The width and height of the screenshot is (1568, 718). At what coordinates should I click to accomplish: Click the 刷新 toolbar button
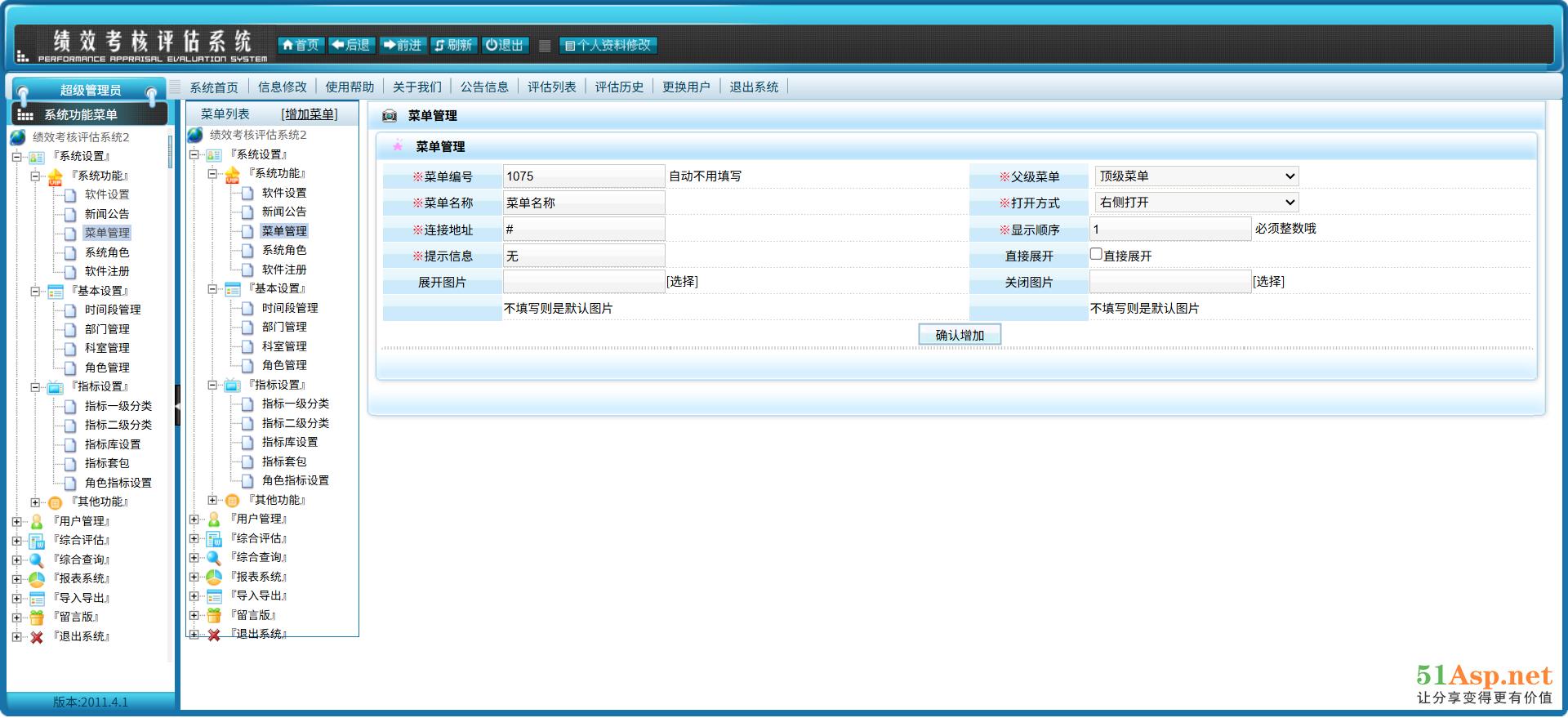(453, 46)
